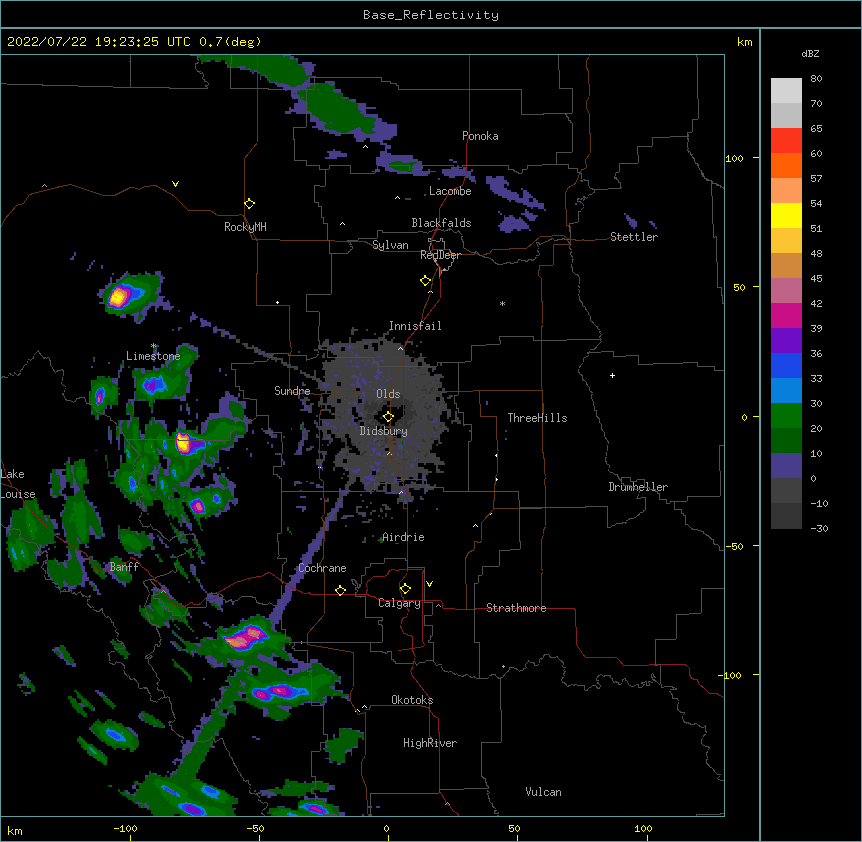Click the Strathmore label
862x842 pixels.
point(516,608)
